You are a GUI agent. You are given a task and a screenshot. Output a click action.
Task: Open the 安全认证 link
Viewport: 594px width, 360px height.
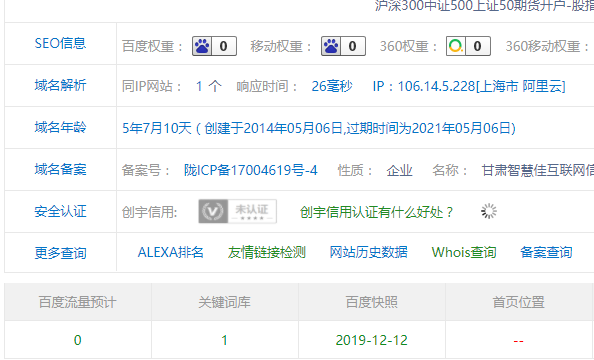pyautogui.click(x=60, y=211)
